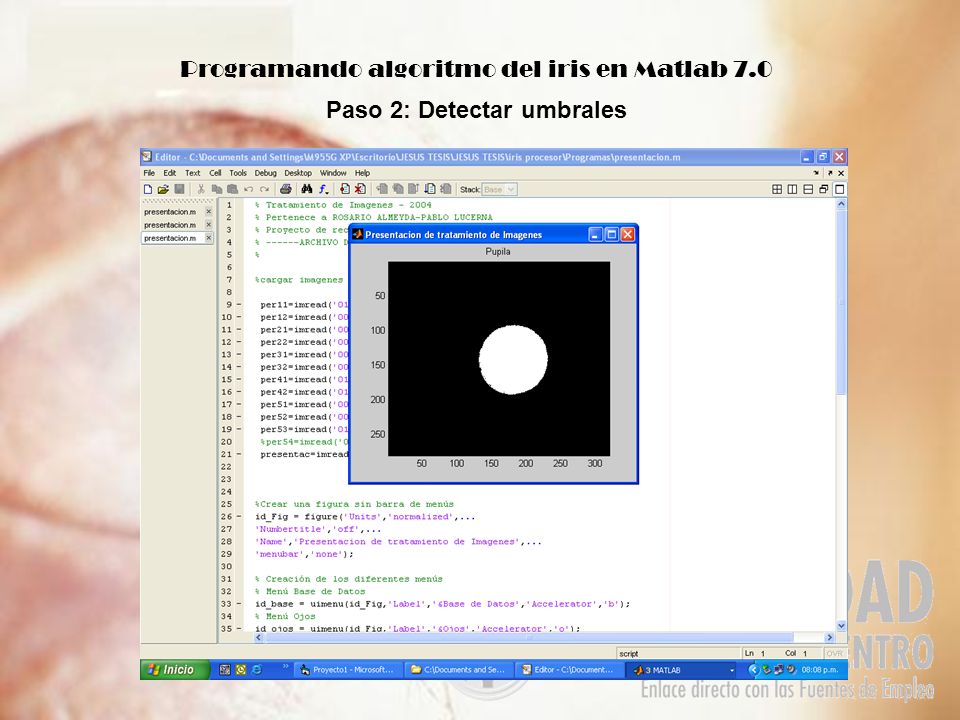
Task: Float editor documents with the cascade icon
Action: [824, 189]
